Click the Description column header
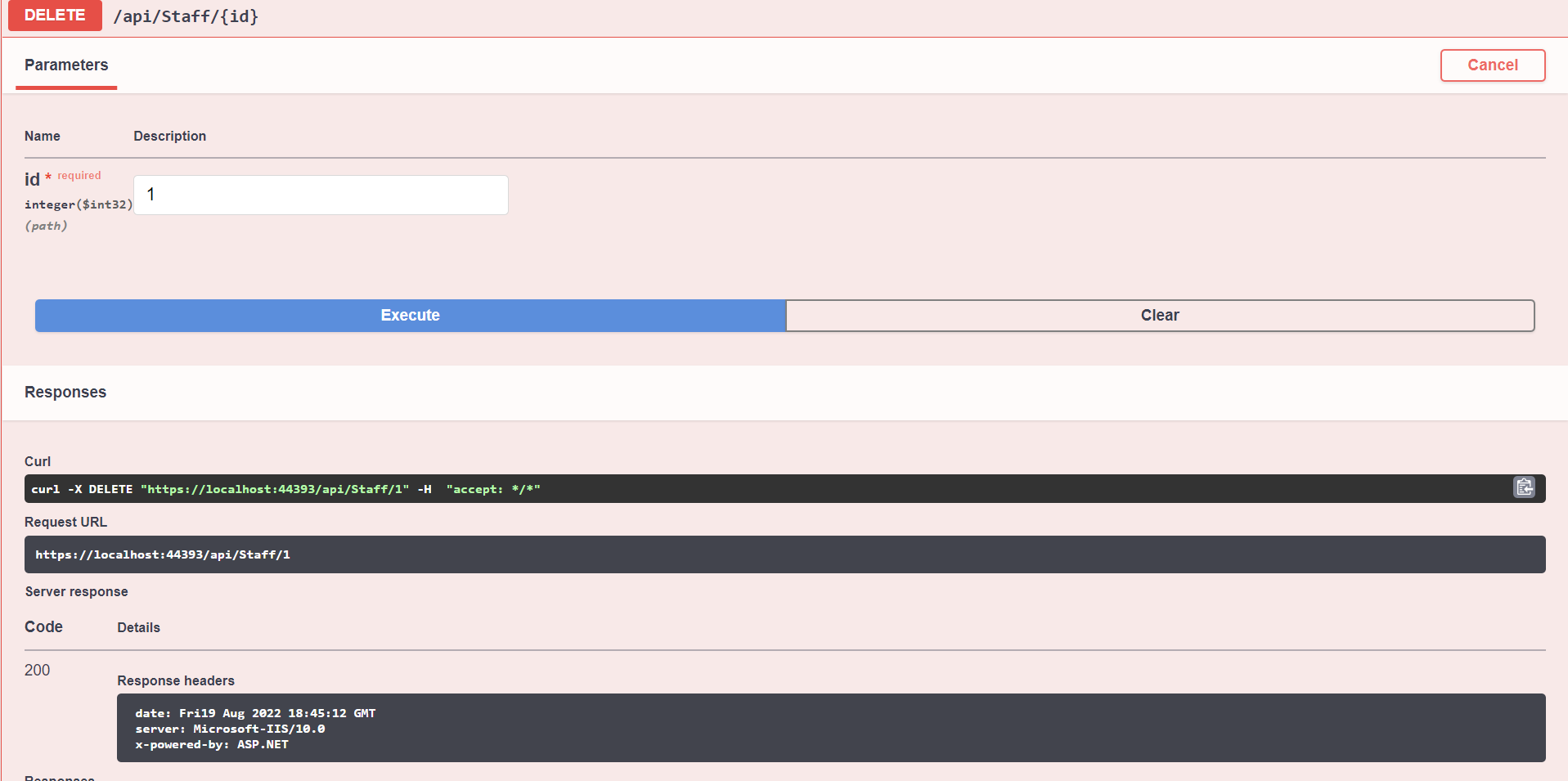Viewport: 1568px width, 781px height. coord(169,136)
